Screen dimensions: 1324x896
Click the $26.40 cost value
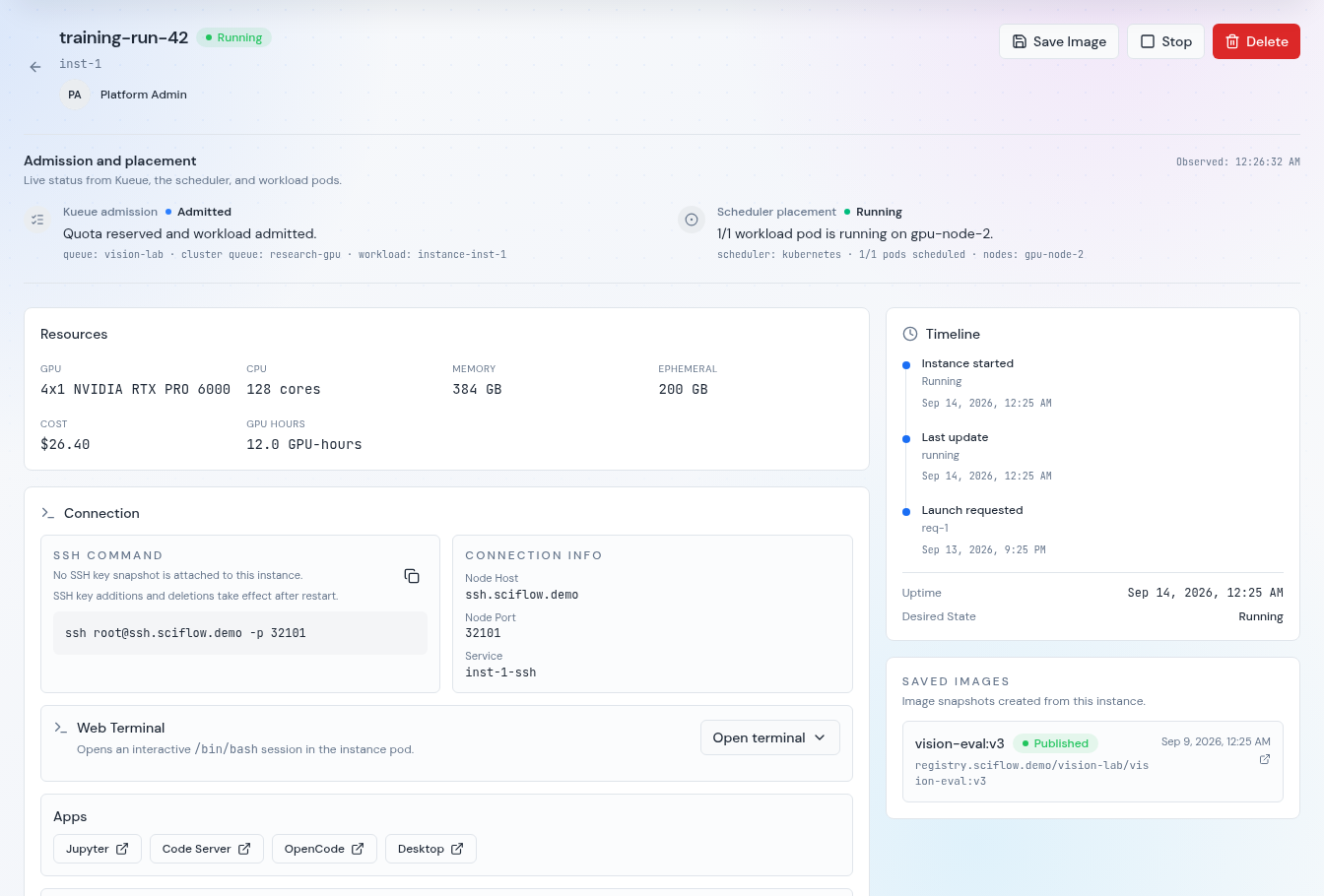[65, 444]
